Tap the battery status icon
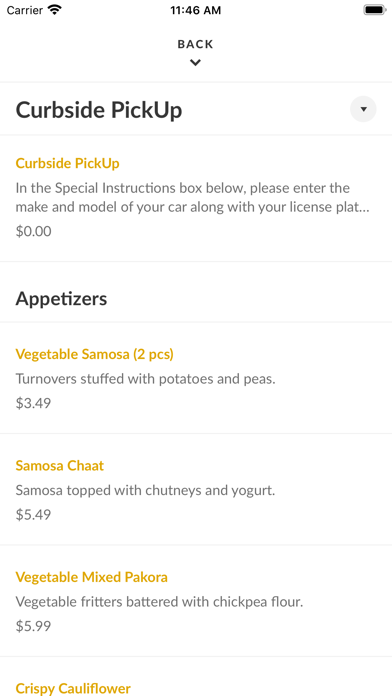This screenshot has height=696, width=392. [x=375, y=10]
